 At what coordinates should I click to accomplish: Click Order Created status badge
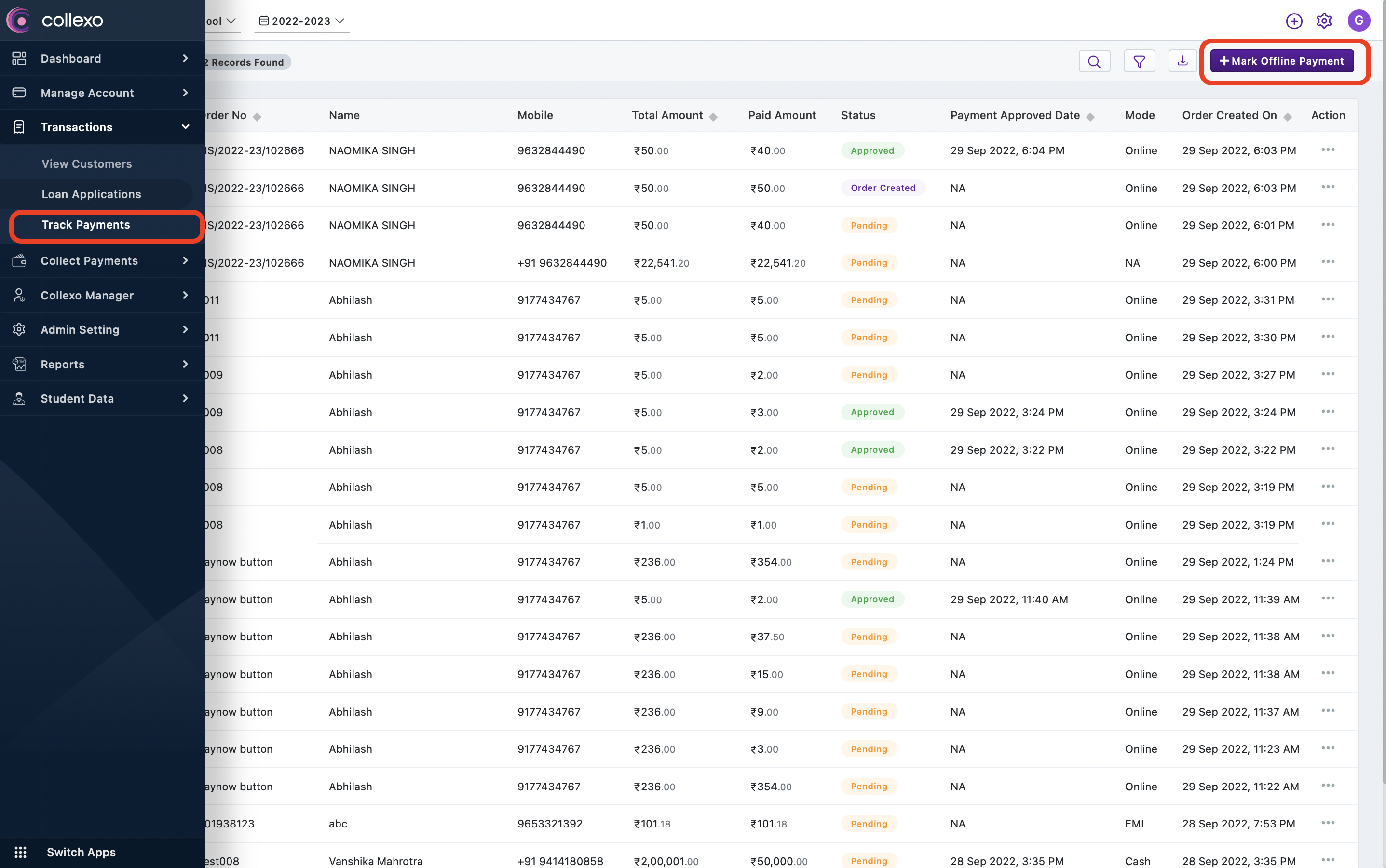pyautogui.click(x=883, y=188)
